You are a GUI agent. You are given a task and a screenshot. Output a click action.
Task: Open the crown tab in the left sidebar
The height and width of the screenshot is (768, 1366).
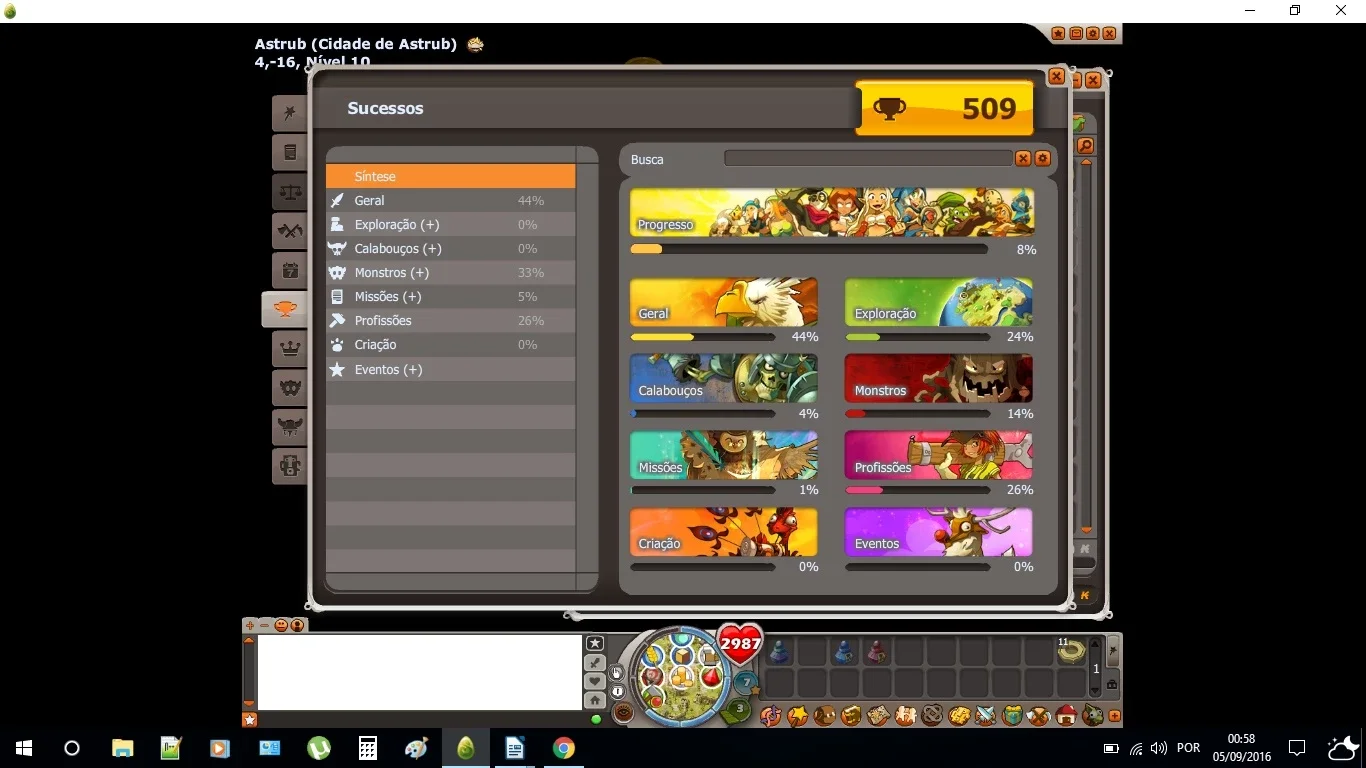click(290, 349)
